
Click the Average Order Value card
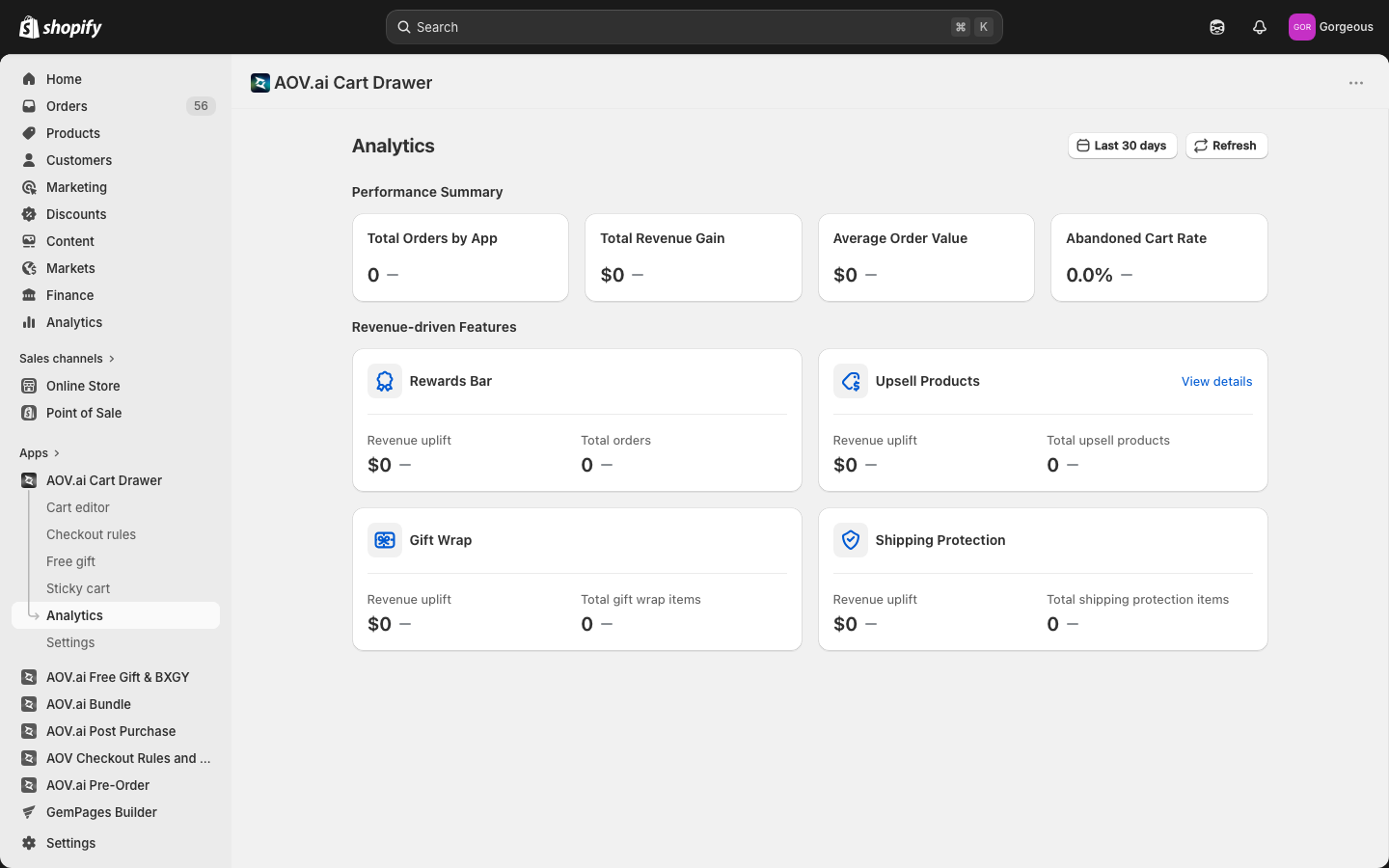(x=926, y=258)
